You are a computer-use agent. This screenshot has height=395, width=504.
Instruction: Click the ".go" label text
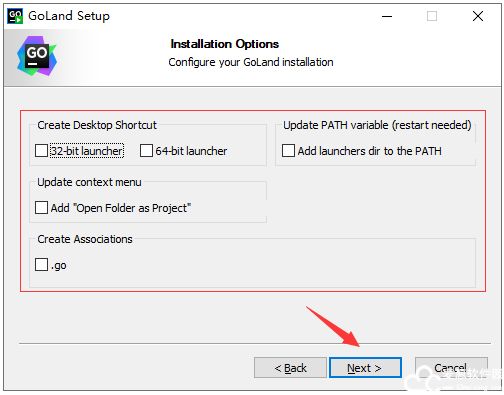click(59, 266)
